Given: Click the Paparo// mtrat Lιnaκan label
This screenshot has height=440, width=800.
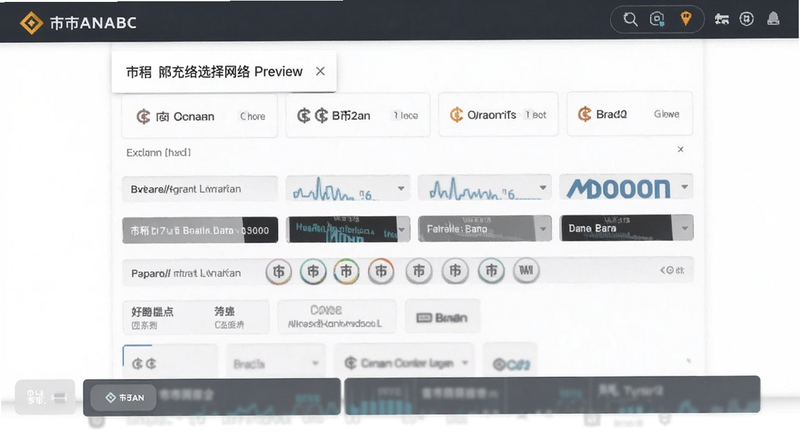Looking at the screenshot, I should pos(186,273).
